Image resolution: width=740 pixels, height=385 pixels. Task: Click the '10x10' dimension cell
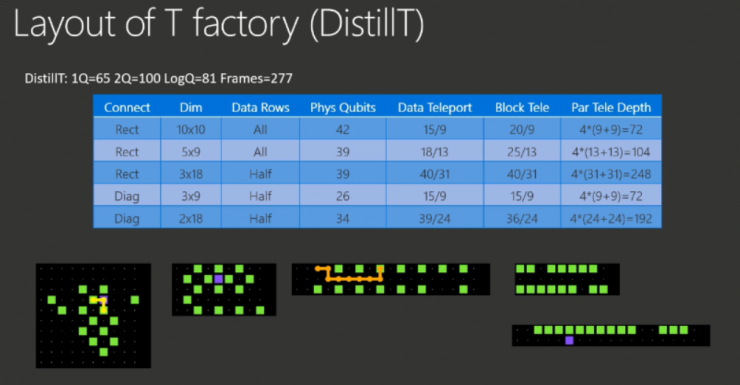[191, 129]
